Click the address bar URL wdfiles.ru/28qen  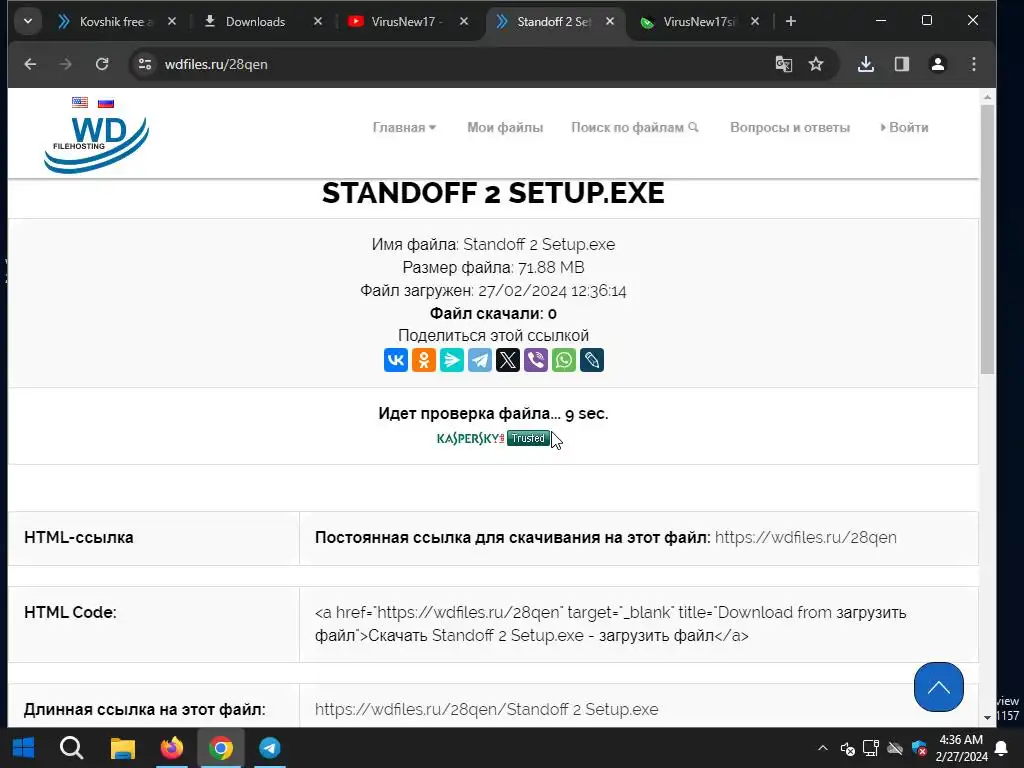[216, 64]
